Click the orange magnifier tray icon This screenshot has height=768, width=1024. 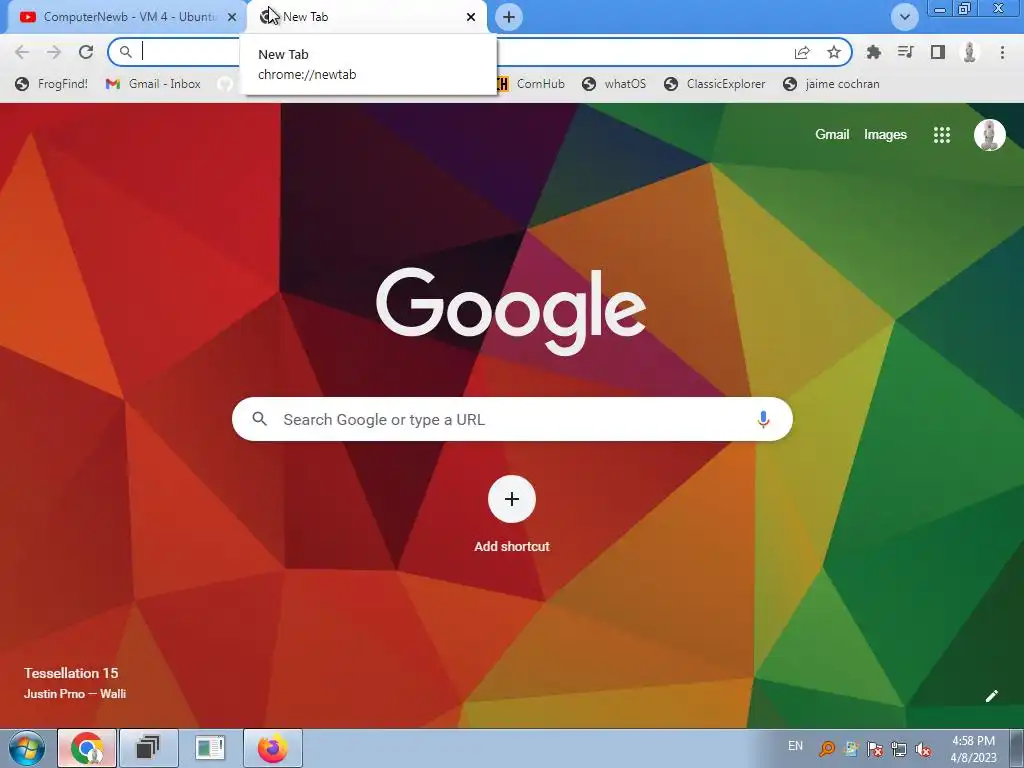[827, 748]
